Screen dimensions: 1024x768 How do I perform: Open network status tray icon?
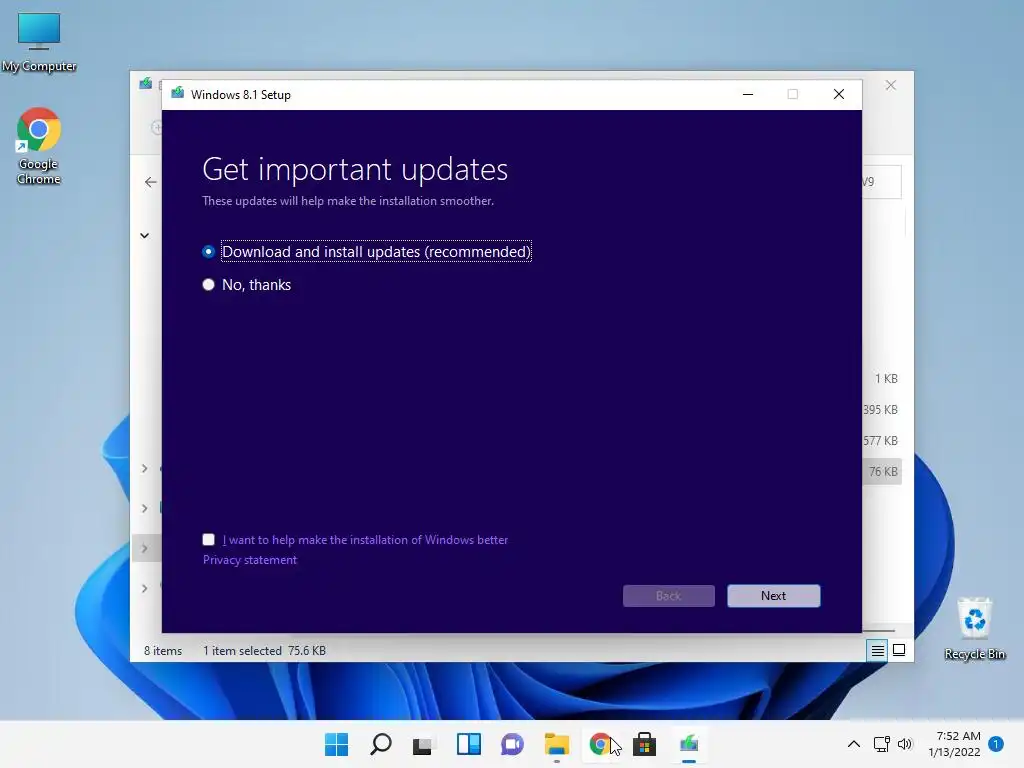[882, 744]
